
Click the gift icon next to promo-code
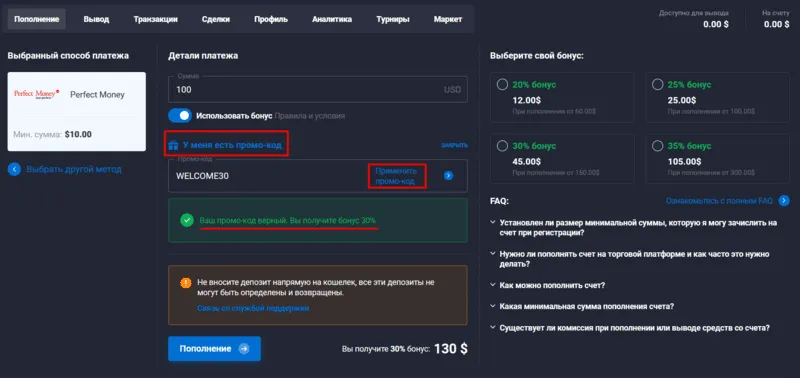(x=173, y=145)
